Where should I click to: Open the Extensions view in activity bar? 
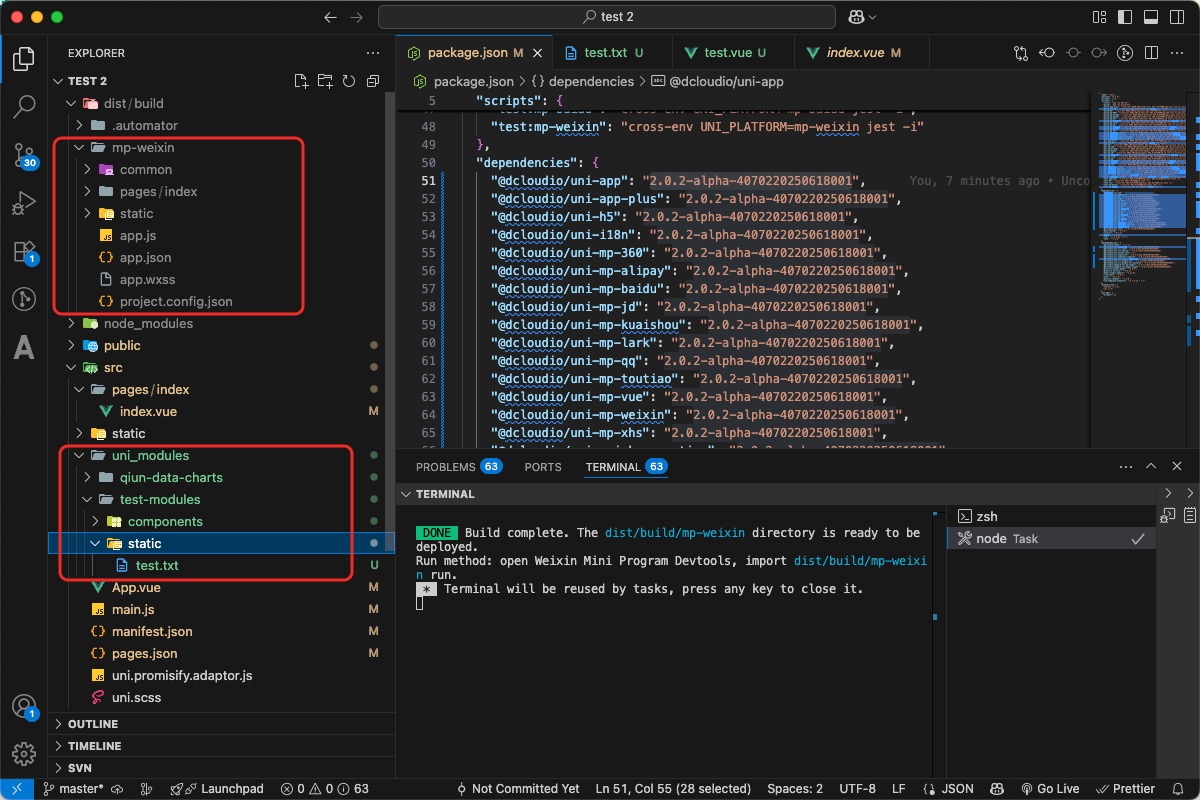(24, 251)
